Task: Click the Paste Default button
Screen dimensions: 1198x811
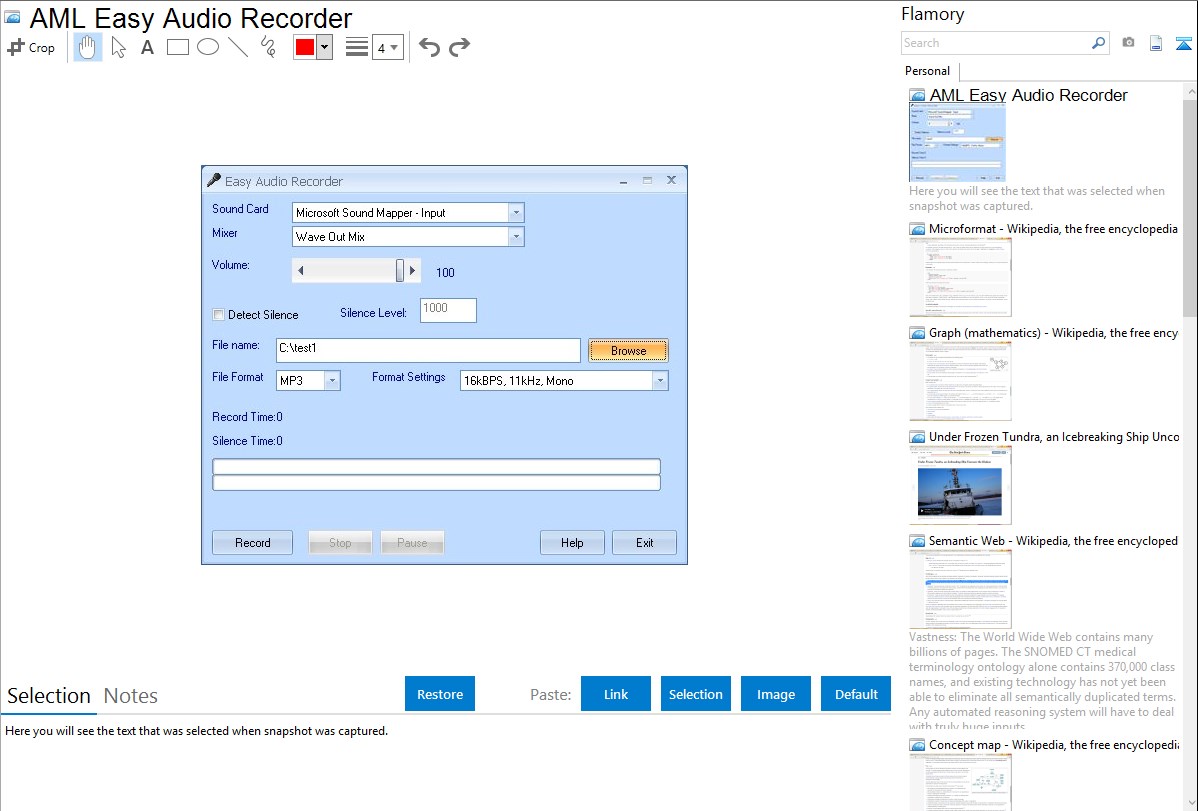Action: 856,694
